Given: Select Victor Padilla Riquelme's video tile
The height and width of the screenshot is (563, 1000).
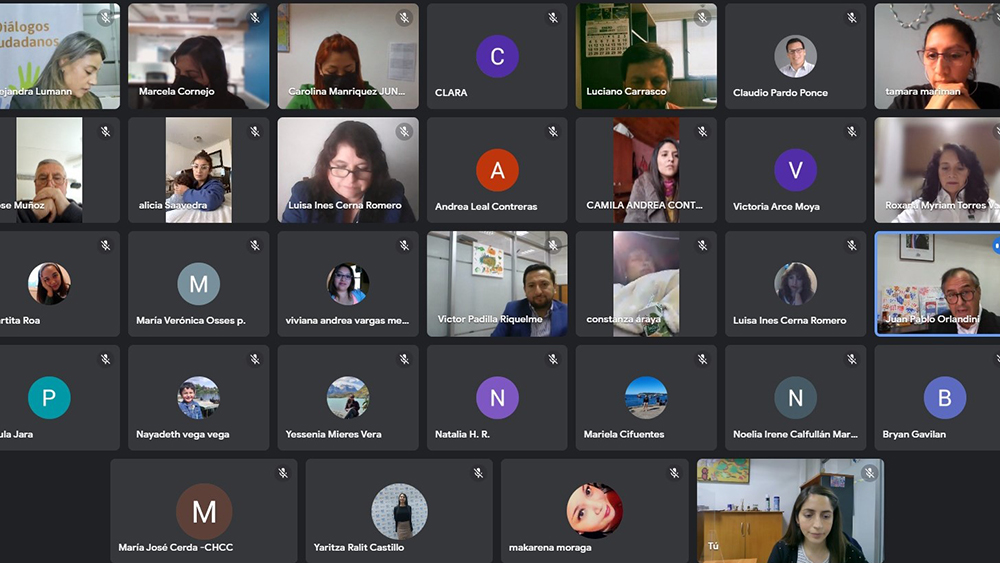Looking at the screenshot, I should click(x=497, y=283).
